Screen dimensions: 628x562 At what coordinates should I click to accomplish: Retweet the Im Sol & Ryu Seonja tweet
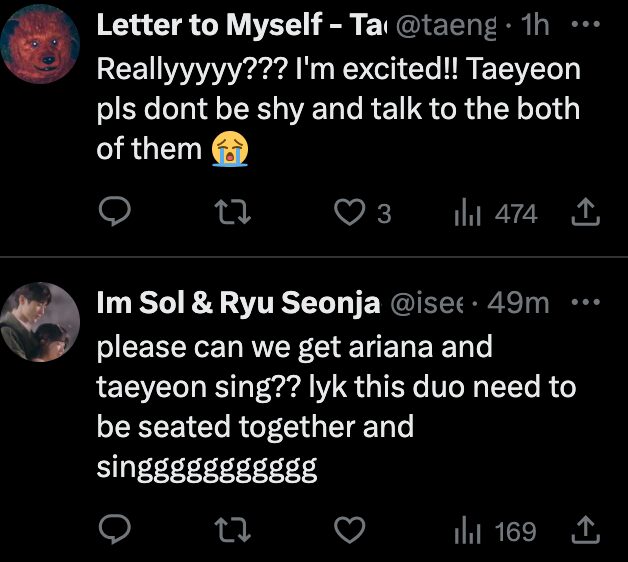[x=232, y=531]
